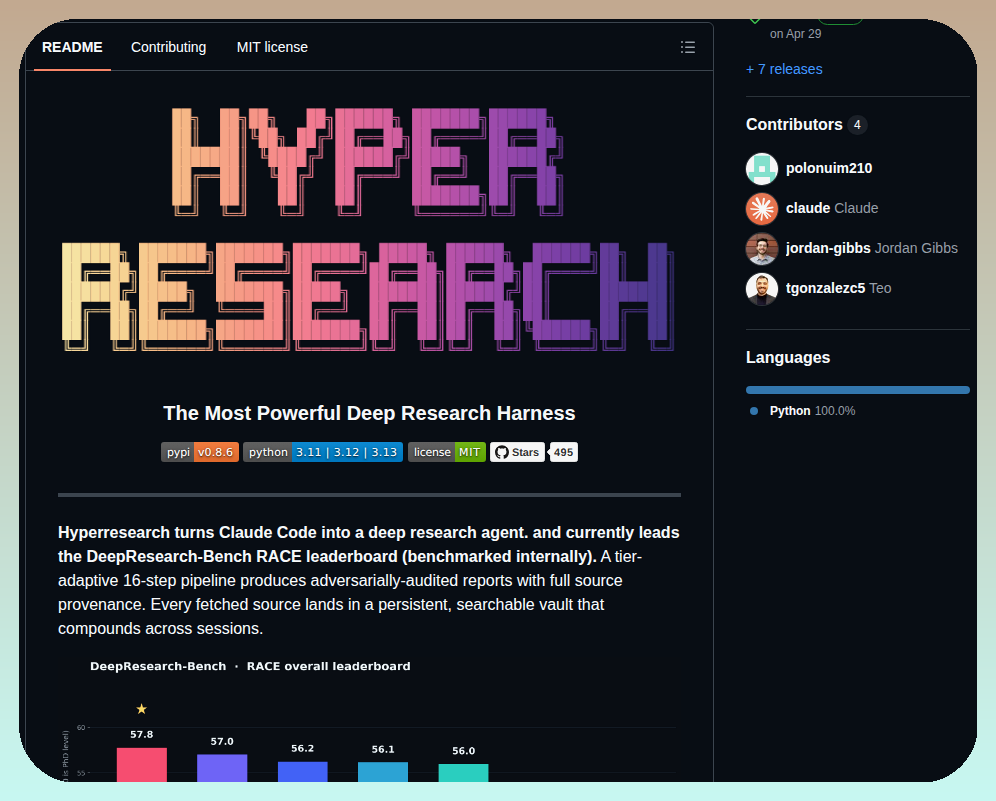Click the pink 57.8 leaderboard bar
Screen dimensions: 996x801
tap(142, 765)
